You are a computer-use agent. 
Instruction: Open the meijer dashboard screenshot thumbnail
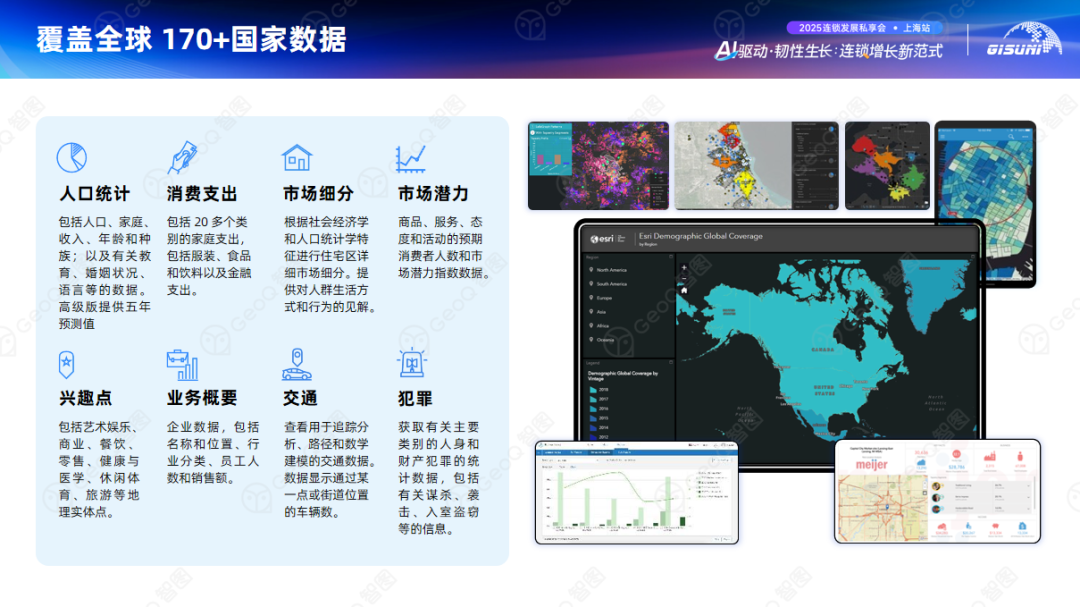(x=937, y=492)
